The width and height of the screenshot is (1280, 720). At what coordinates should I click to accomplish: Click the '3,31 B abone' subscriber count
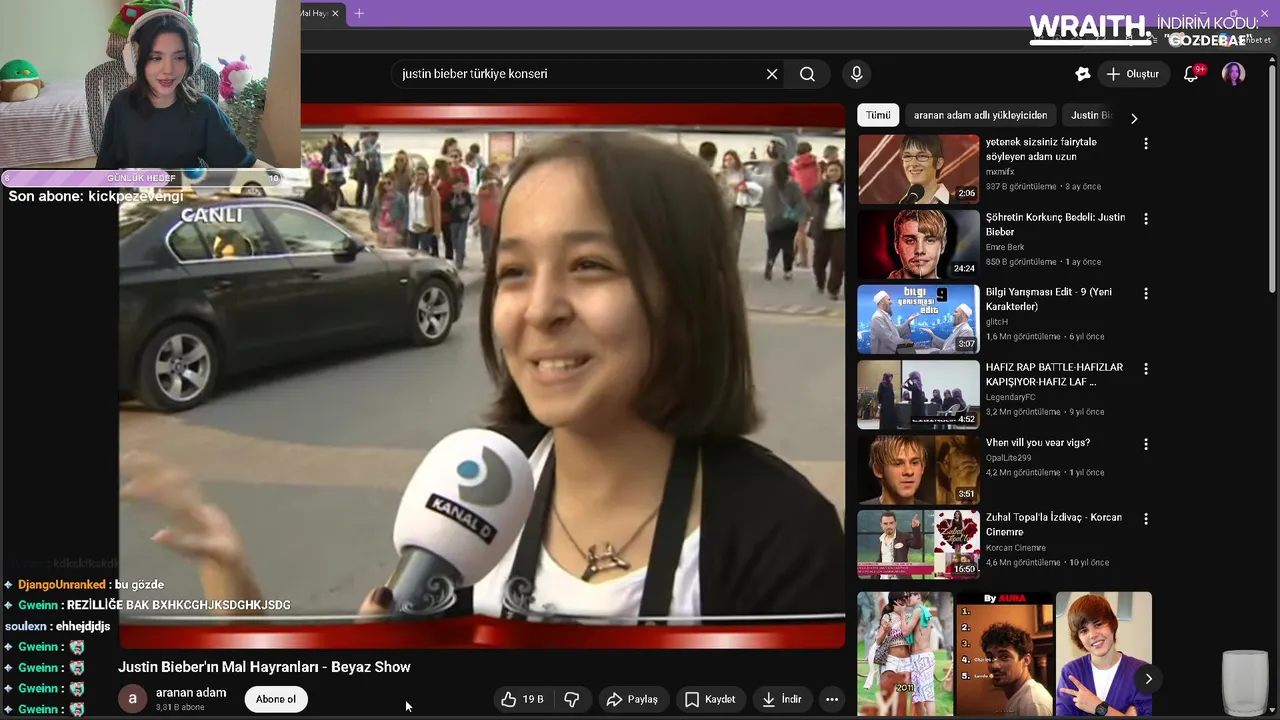click(180, 707)
